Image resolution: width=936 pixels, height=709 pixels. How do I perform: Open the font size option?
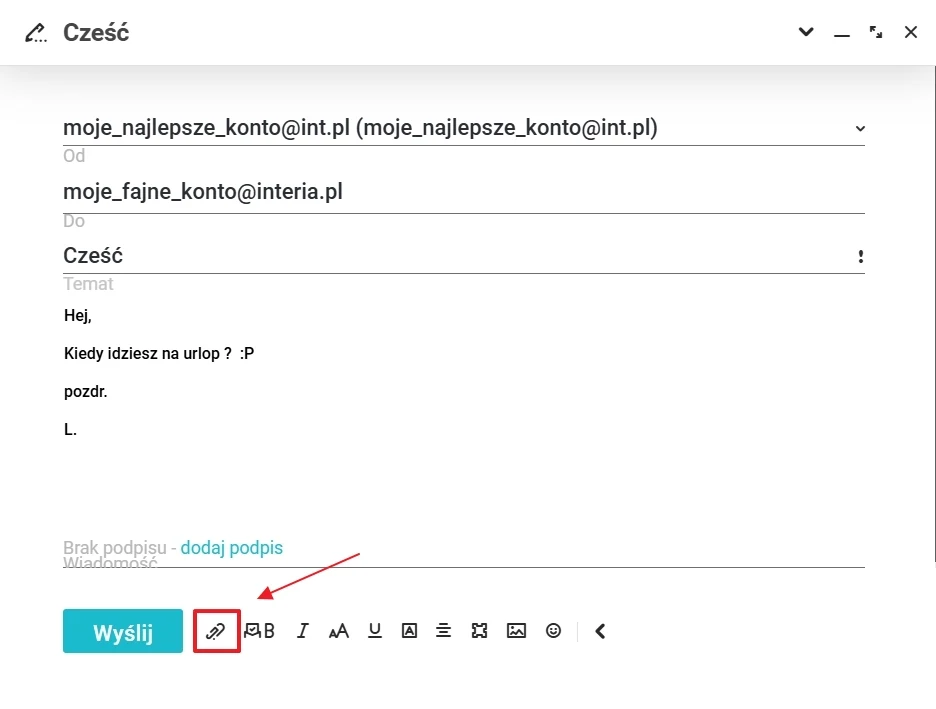tap(338, 631)
